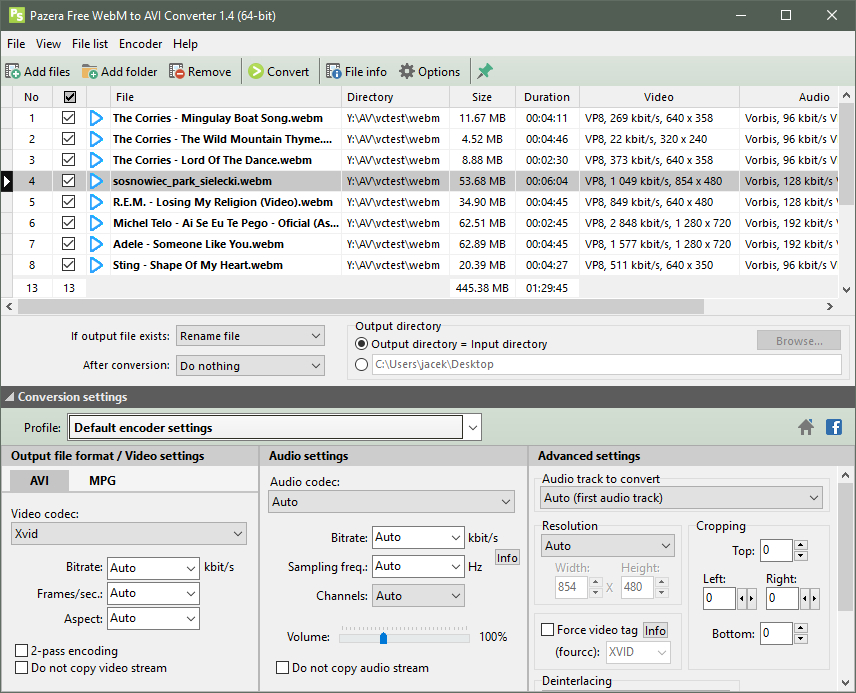Screen dimensions: 856x693
Task: Click the file list horizontal scrollbar
Action: [x=361, y=307]
